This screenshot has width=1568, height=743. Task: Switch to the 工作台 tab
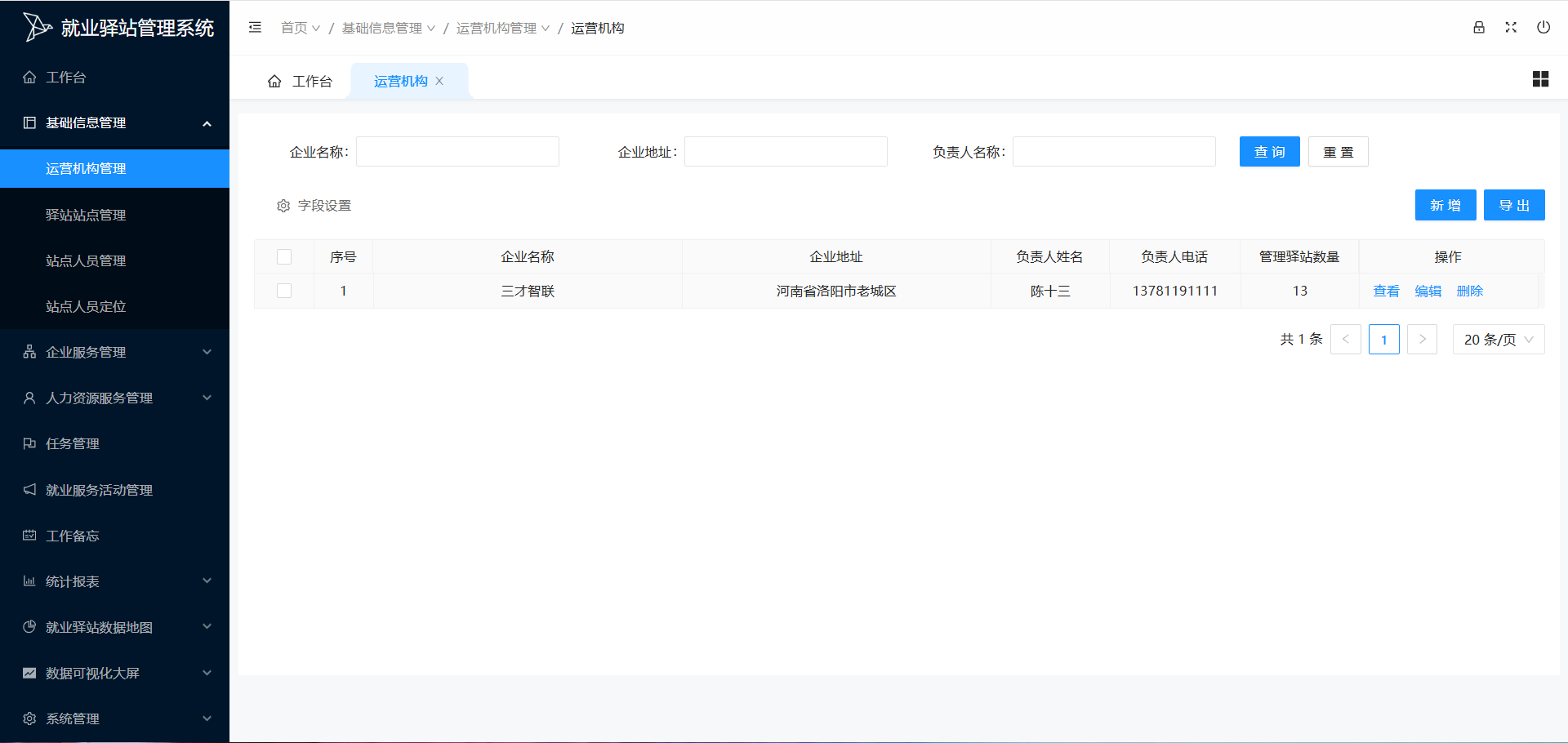[x=301, y=81]
